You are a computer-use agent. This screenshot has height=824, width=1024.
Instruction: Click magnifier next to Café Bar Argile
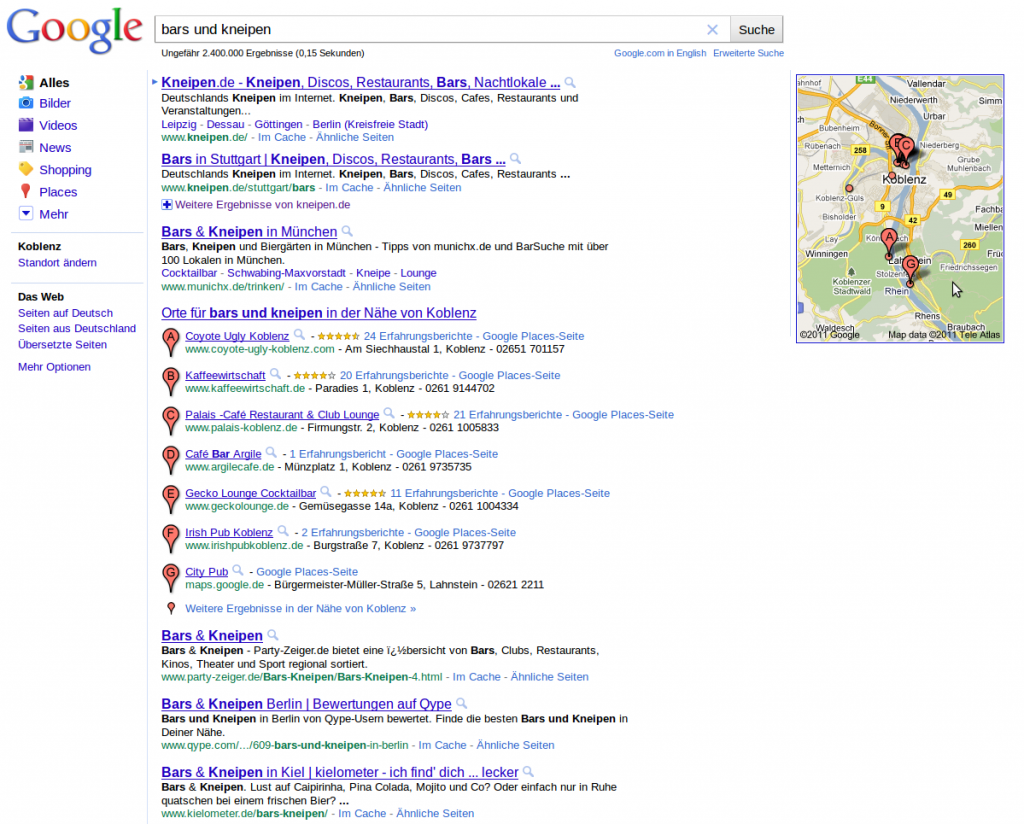tap(271, 452)
